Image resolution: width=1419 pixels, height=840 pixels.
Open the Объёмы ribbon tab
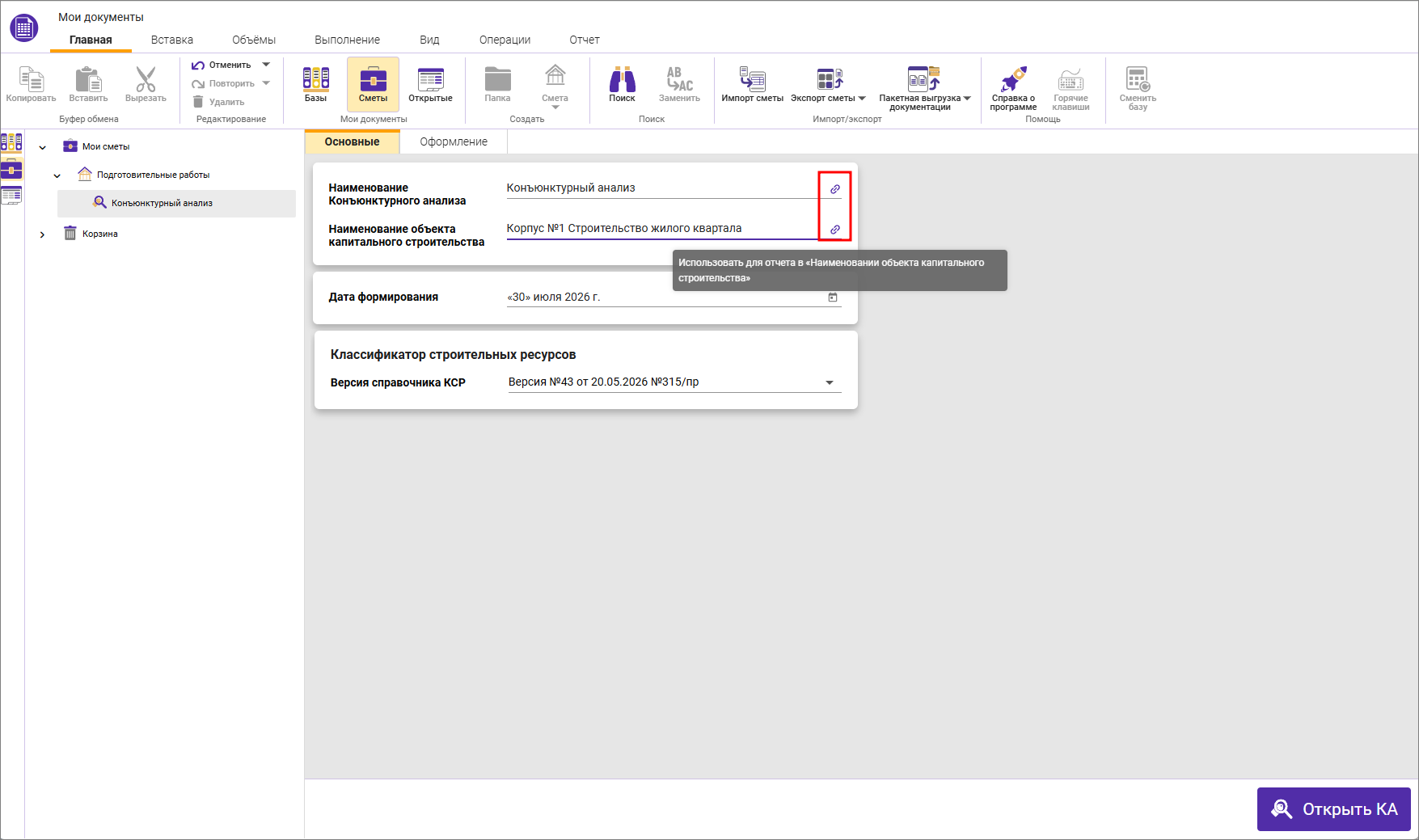[x=254, y=40]
